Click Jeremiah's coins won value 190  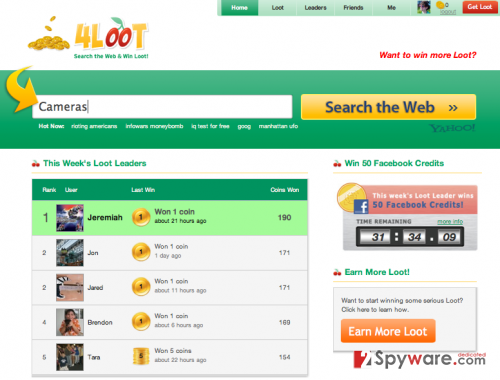coord(285,218)
